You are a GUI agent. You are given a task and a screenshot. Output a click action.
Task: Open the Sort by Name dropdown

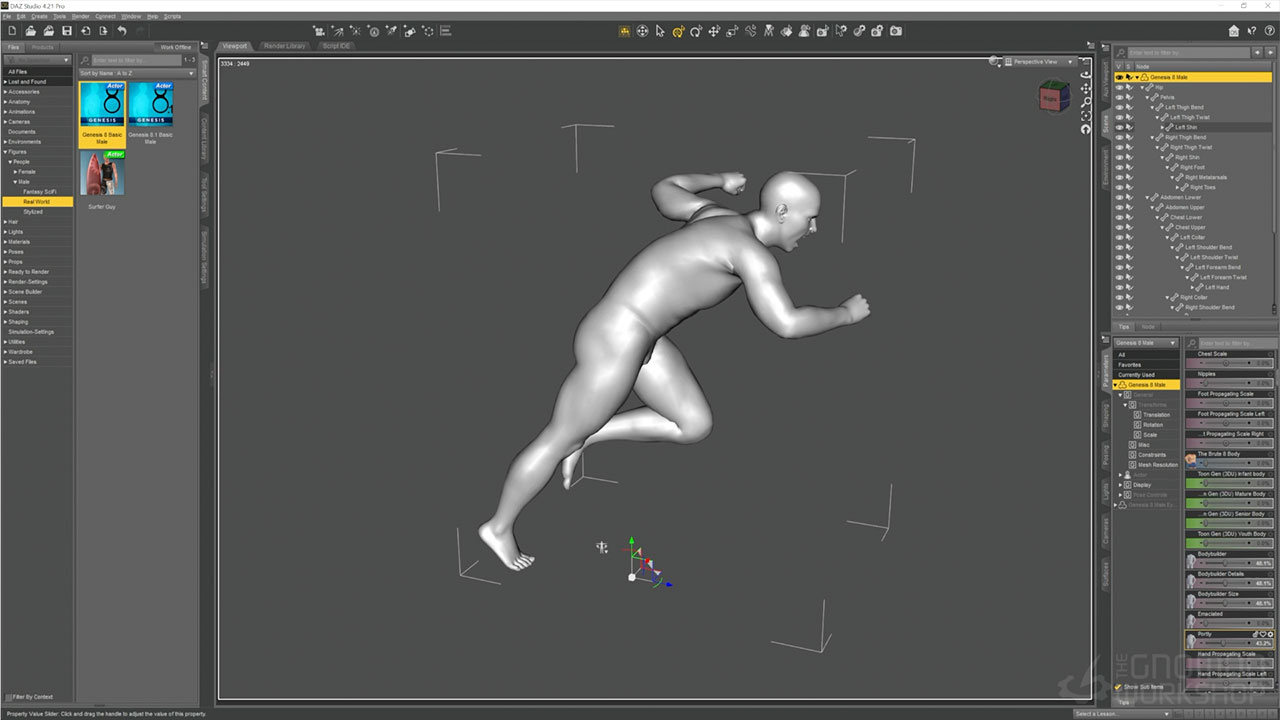[x=136, y=73]
